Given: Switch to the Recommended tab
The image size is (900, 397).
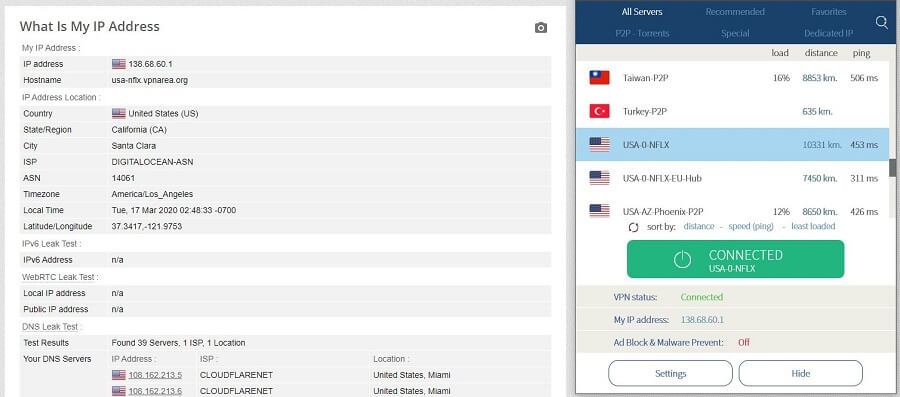Looking at the screenshot, I should coord(735,11).
